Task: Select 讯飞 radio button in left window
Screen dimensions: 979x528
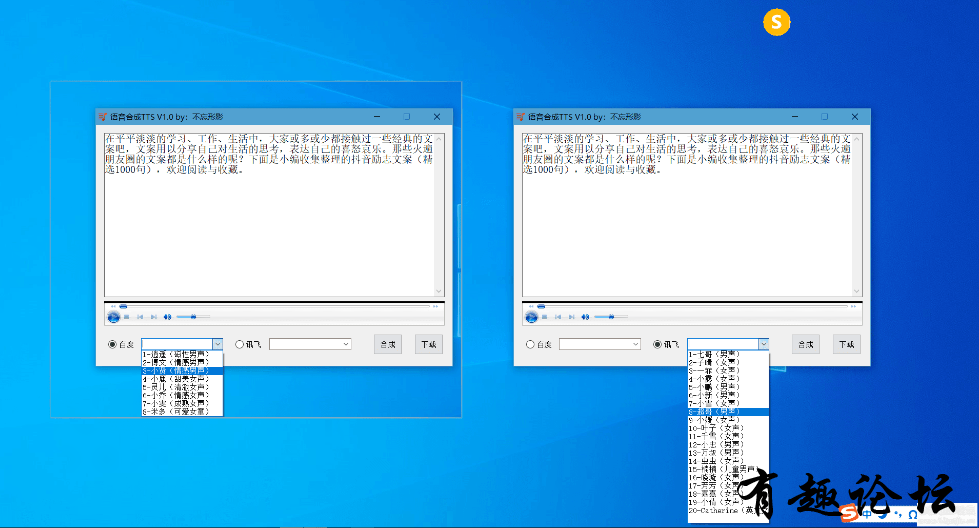Action: coord(239,344)
